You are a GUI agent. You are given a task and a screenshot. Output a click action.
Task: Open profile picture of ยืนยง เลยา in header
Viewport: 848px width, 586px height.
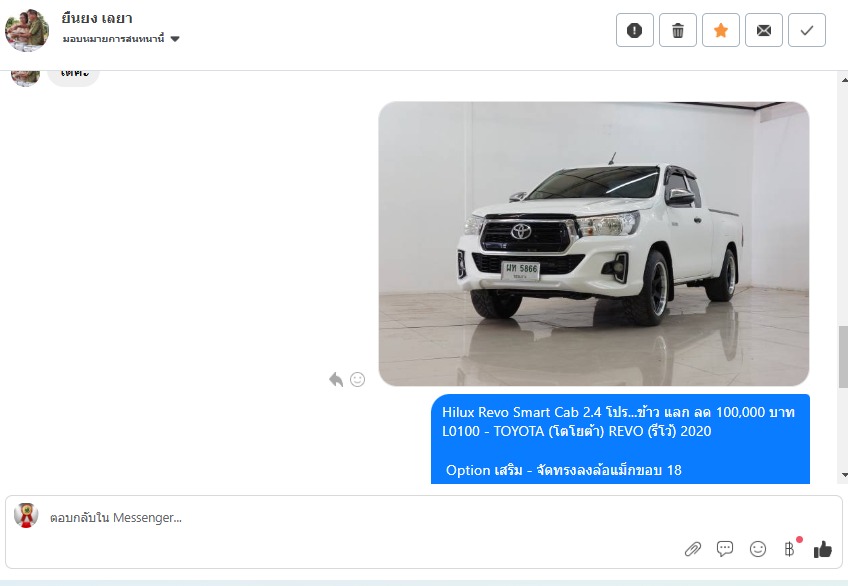[27, 30]
